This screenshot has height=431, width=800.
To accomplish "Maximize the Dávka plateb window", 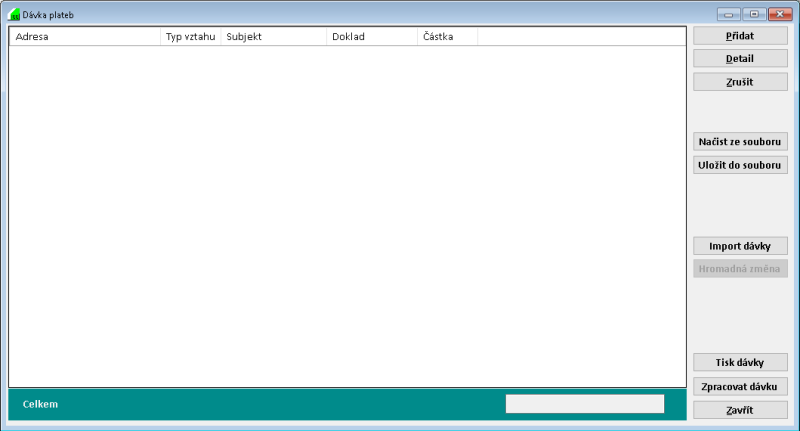I will point(752,15).
